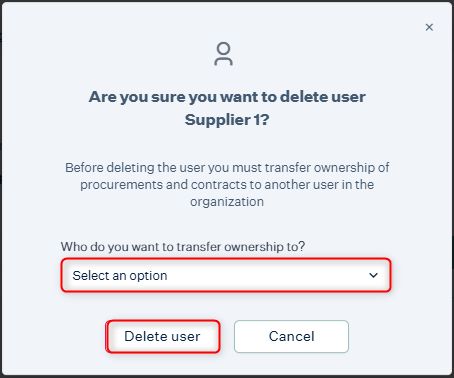
Task: Click the 'Before deleting the user' text line
Action: 227,167
